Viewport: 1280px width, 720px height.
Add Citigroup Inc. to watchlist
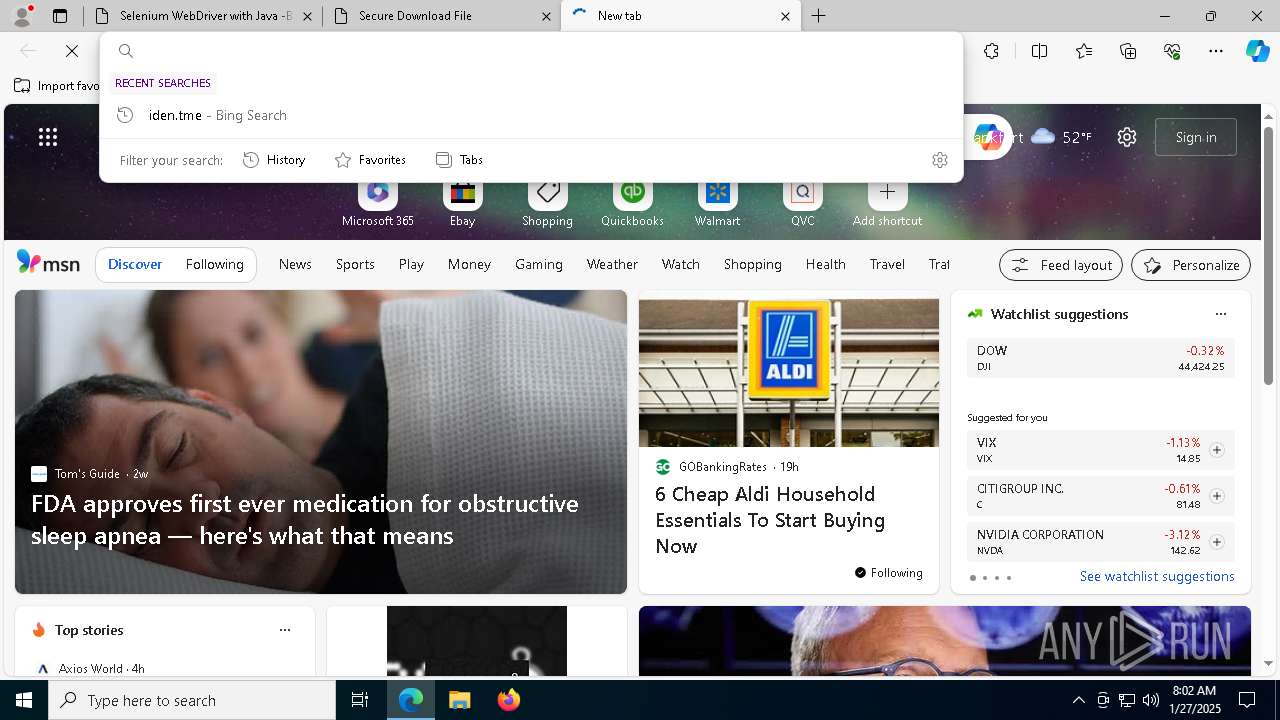(1216, 496)
